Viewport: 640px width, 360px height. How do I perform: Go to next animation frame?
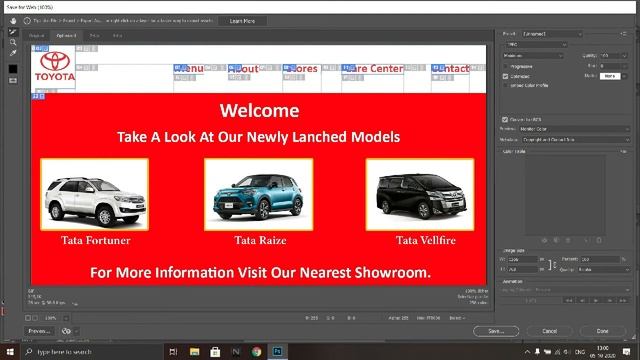coord(610,300)
